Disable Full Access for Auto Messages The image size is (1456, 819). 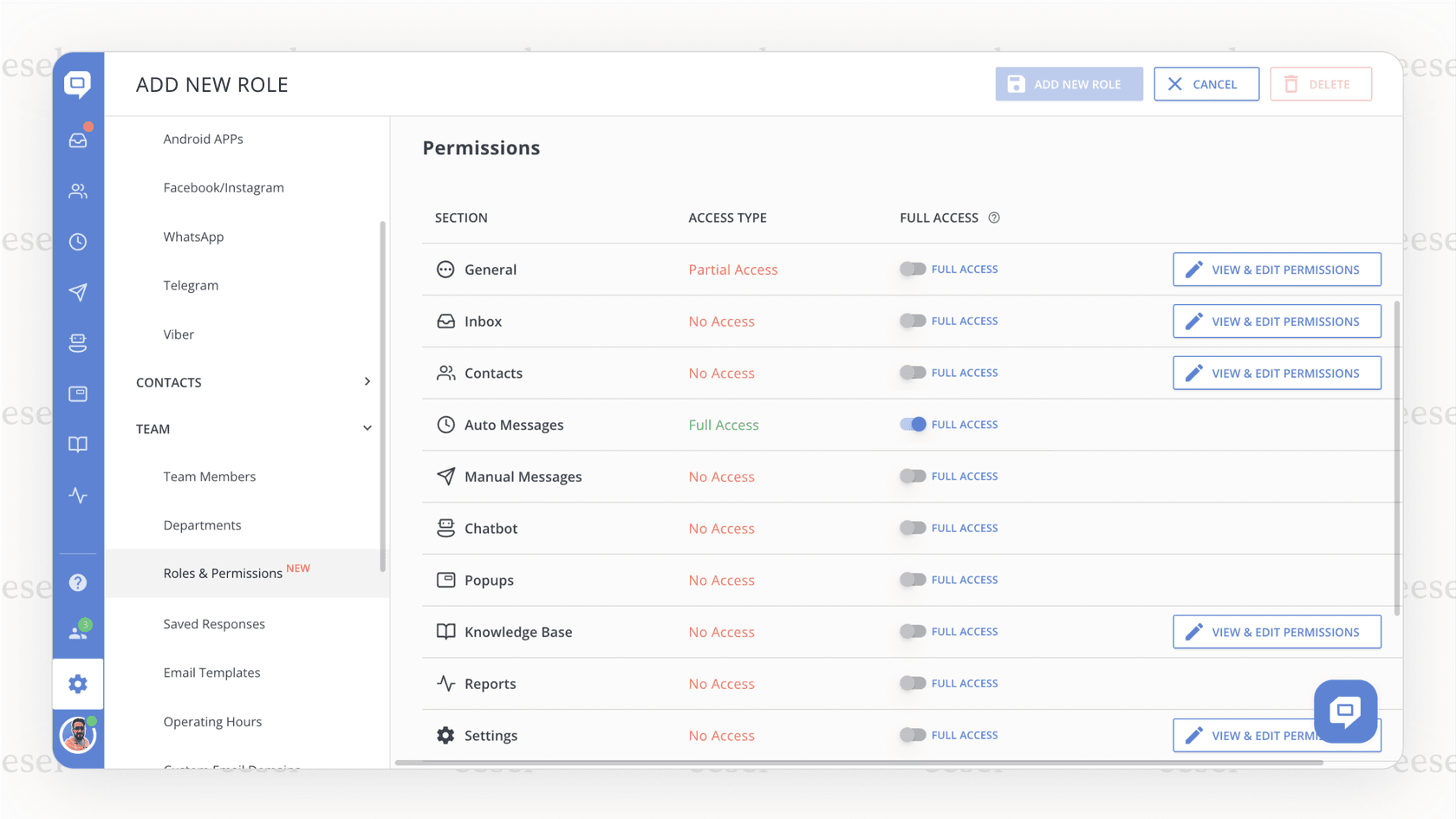[913, 424]
